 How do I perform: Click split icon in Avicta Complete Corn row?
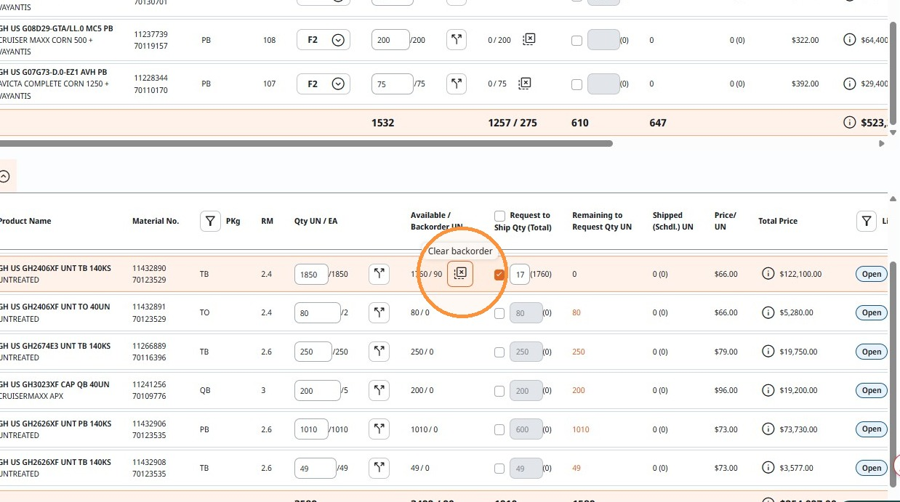pyautogui.click(x=456, y=84)
